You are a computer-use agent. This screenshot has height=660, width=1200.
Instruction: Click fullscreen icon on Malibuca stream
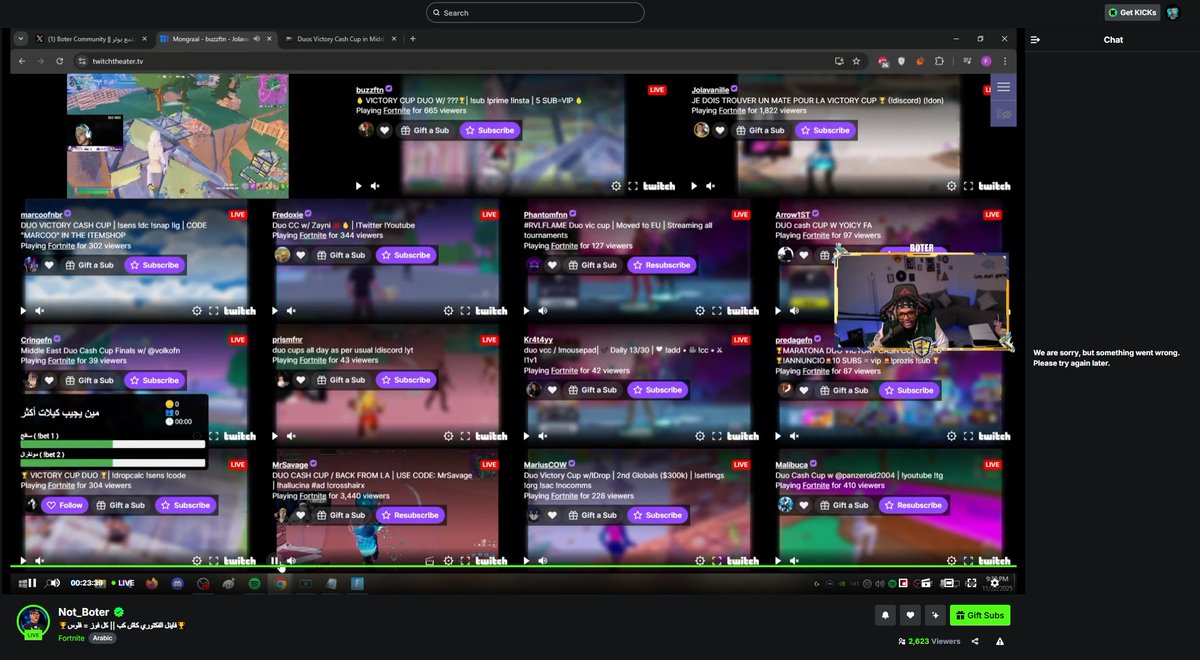(x=969, y=561)
